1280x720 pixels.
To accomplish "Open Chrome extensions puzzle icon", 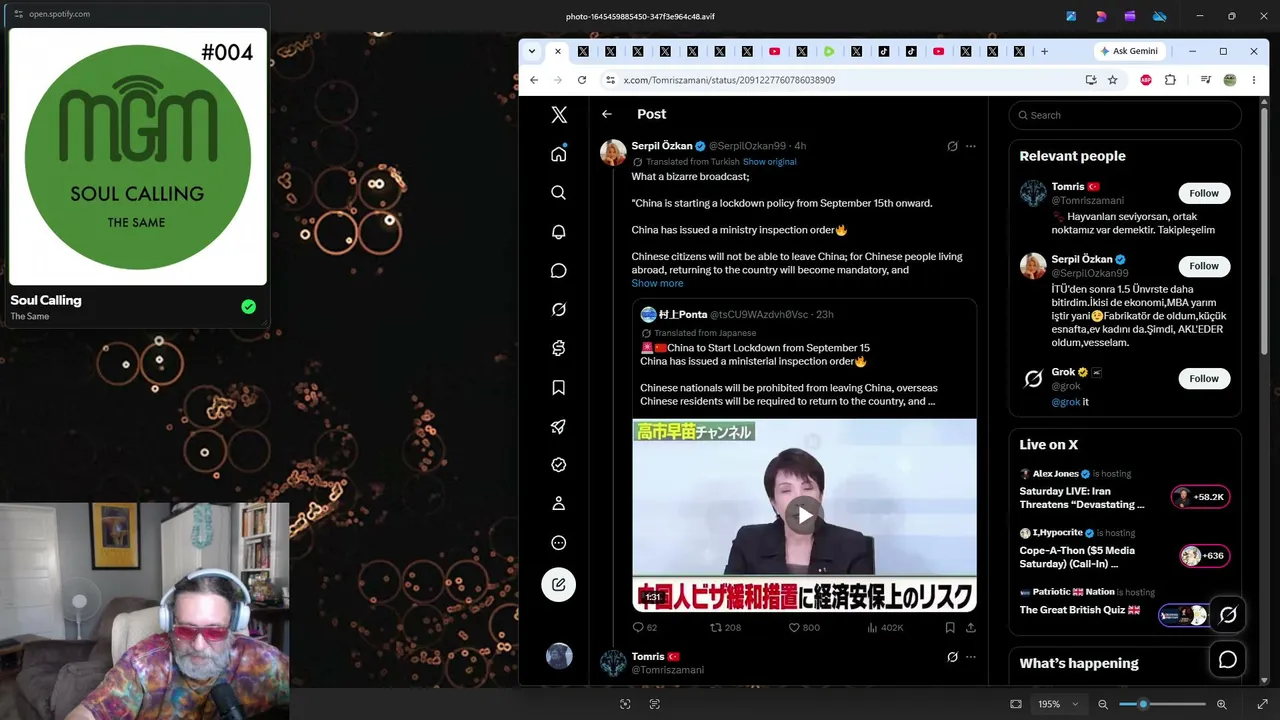I will coord(1170,80).
